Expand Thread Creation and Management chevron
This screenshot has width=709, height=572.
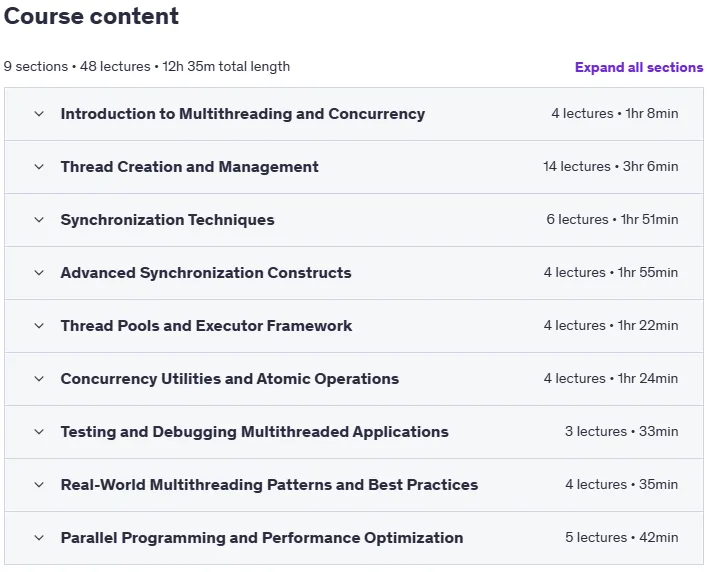[x=39, y=167]
